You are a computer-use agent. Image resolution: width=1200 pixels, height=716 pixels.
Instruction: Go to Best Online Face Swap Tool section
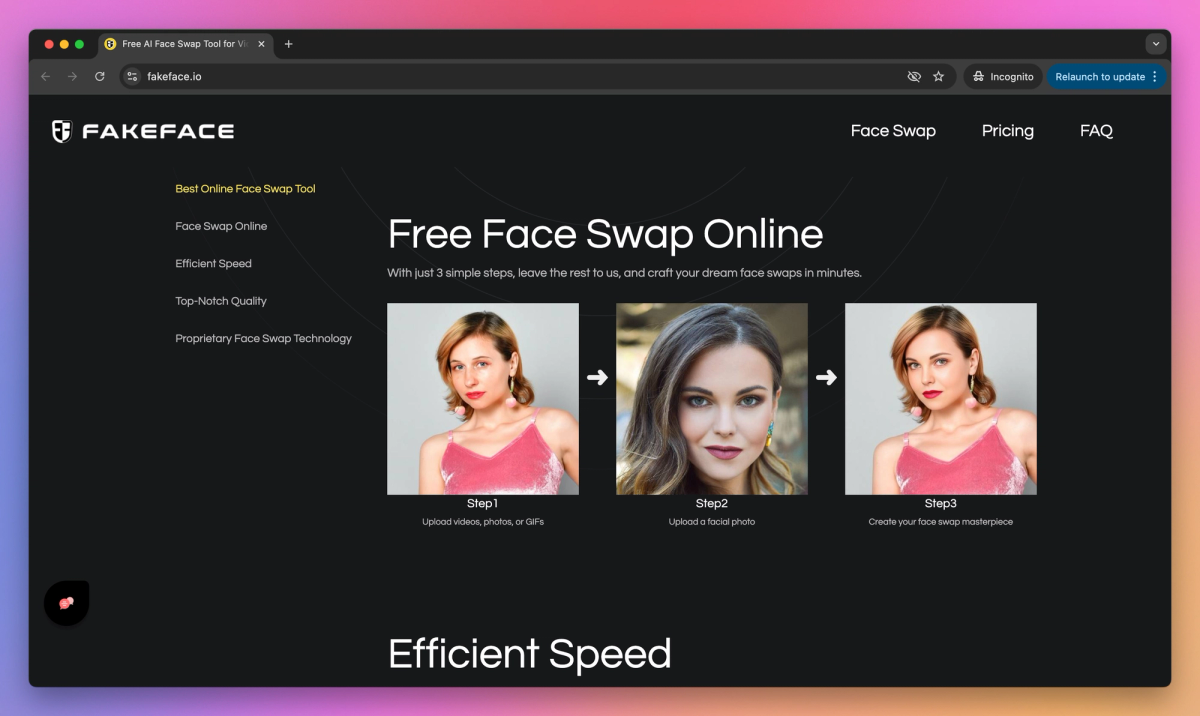[245, 189]
